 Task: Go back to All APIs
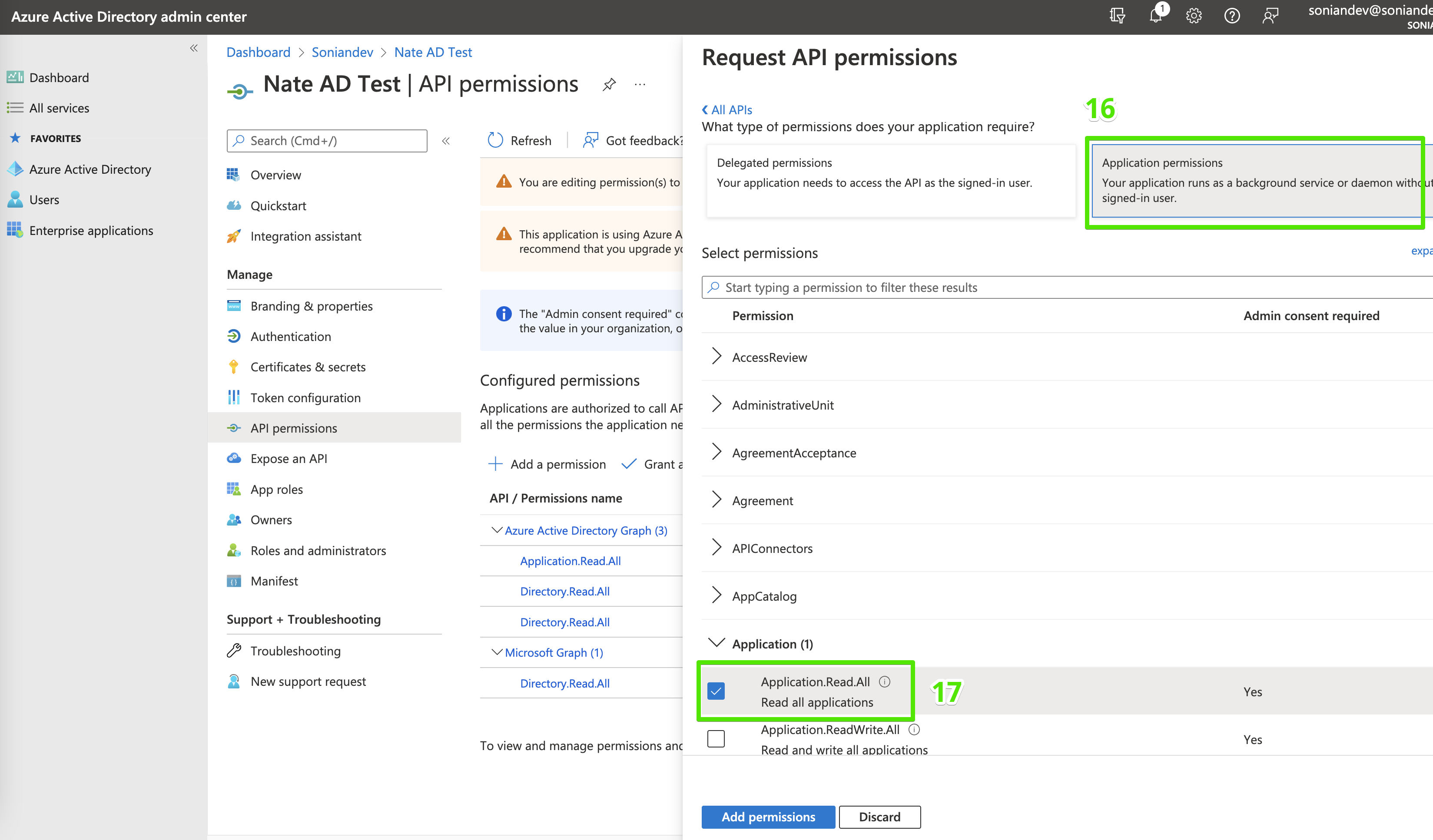pyautogui.click(x=727, y=110)
